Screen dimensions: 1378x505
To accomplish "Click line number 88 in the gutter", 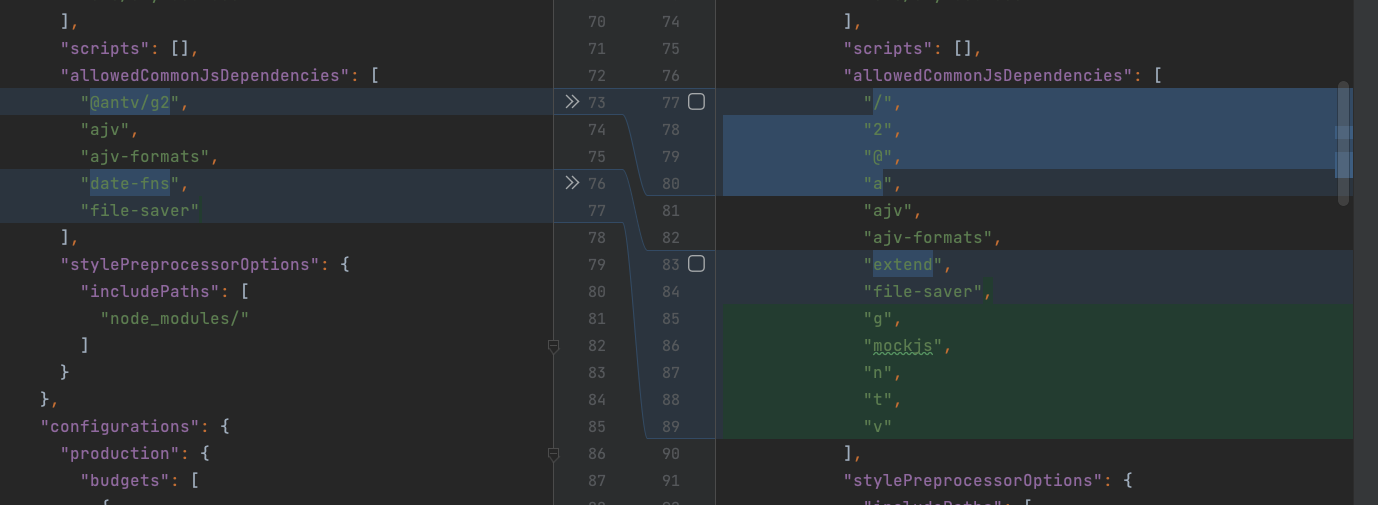I will [670, 399].
